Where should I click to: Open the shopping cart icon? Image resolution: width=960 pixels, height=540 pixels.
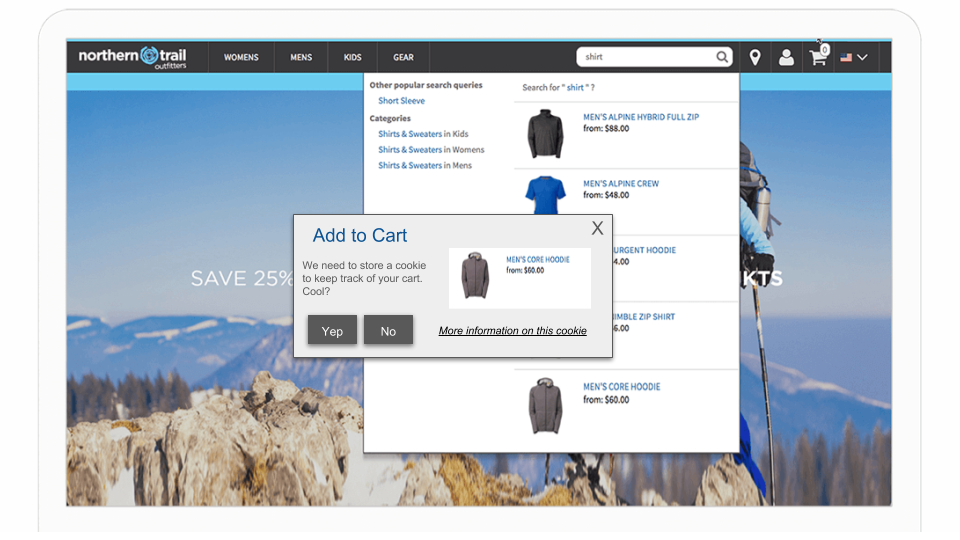pos(819,56)
